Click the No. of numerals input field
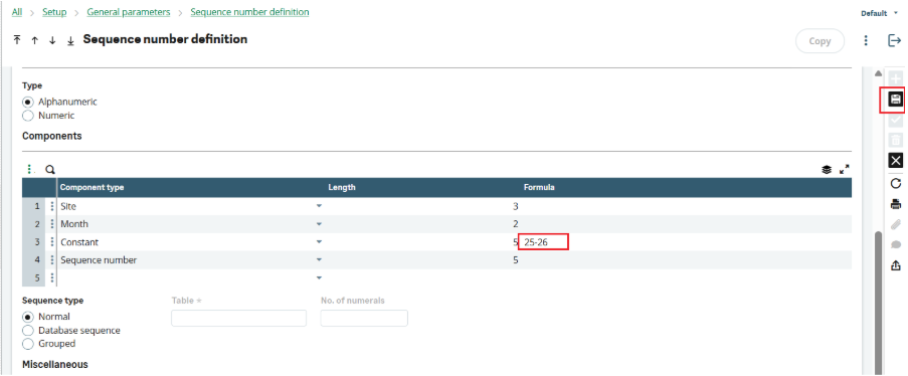Image resolution: width=908 pixels, height=376 pixels. [364, 318]
